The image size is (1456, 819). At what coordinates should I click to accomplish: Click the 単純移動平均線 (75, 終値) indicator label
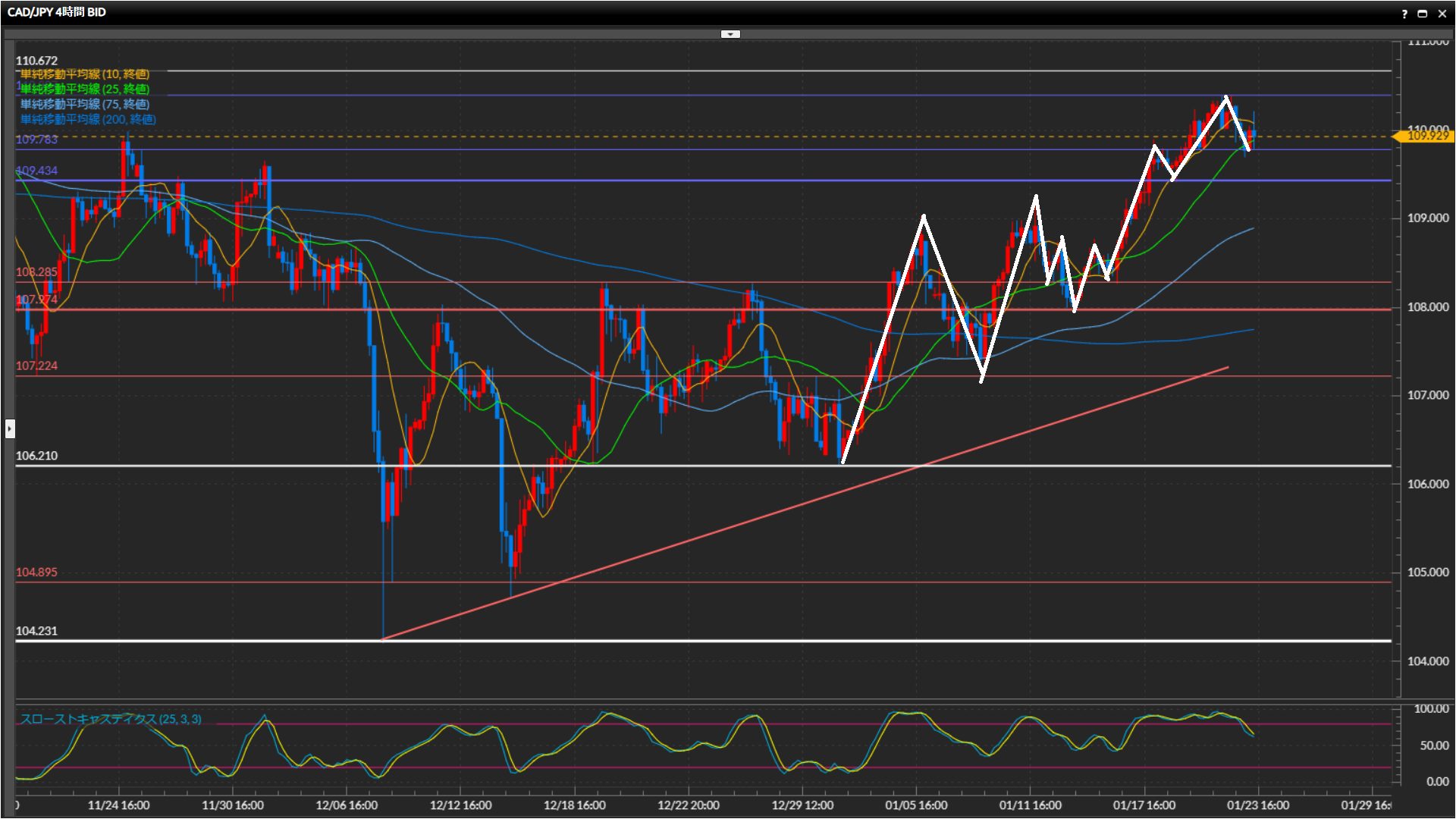85,105
